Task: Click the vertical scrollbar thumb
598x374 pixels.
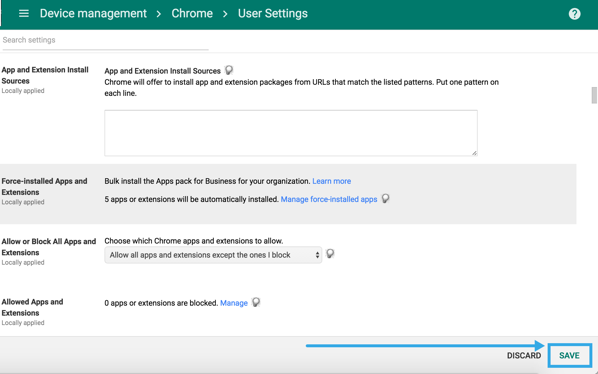Action: pos(594,95)
